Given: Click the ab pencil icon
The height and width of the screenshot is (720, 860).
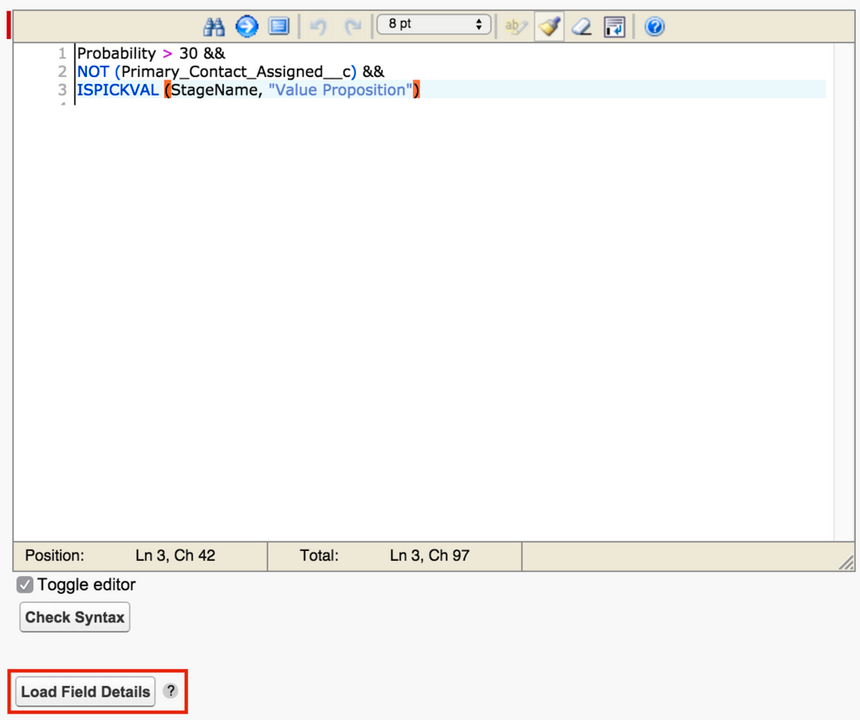Looking at the screenshot, I should [x=516, y=26].
